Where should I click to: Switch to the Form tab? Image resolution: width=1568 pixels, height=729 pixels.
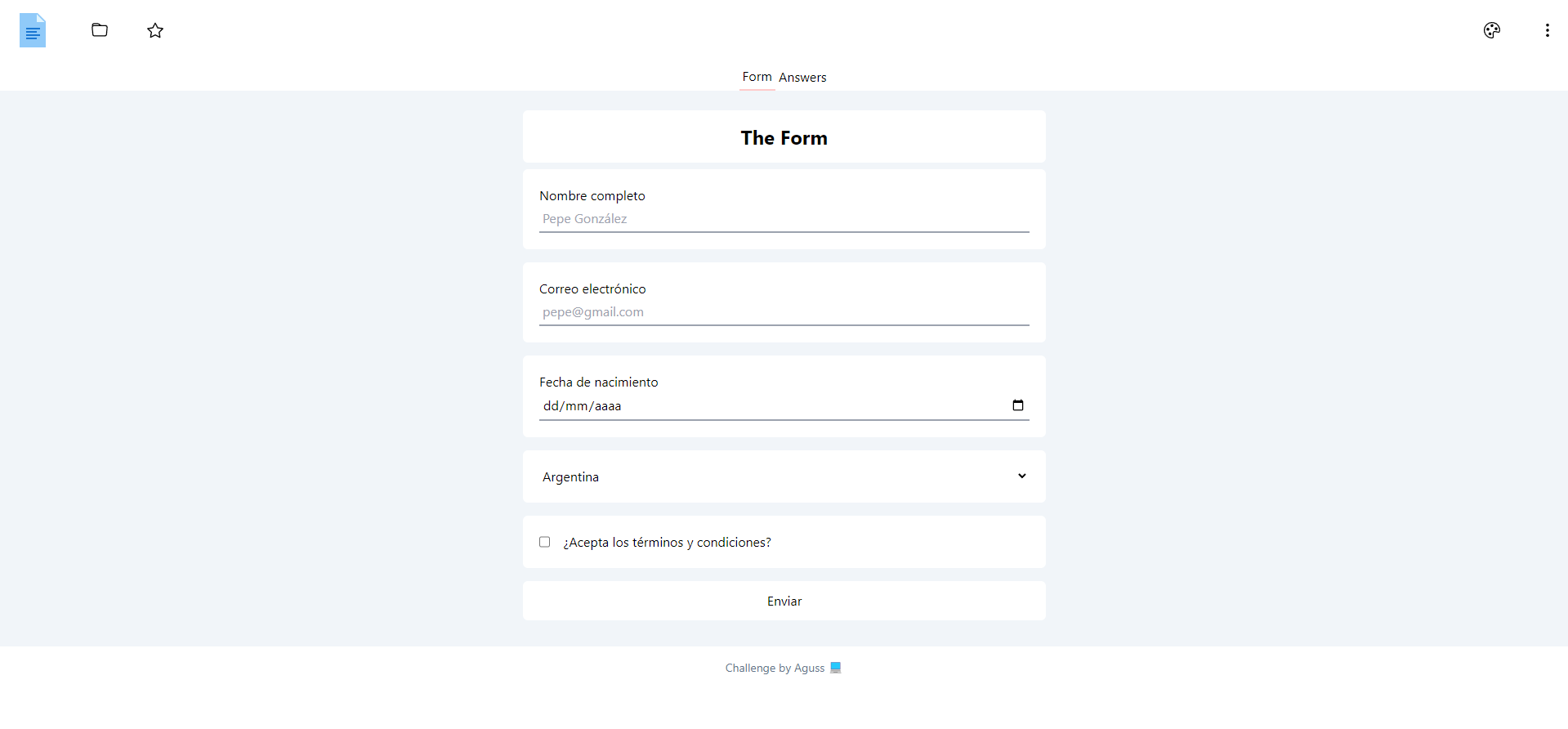click(x=757, y=77)
